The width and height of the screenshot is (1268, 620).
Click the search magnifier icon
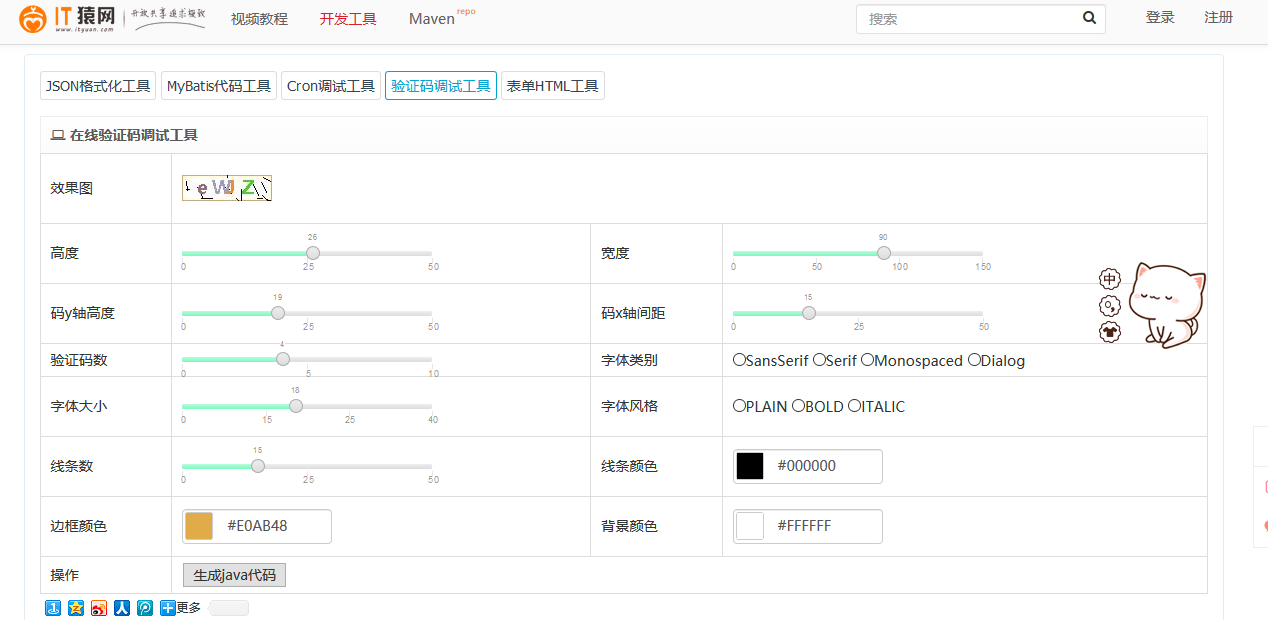1089,18
